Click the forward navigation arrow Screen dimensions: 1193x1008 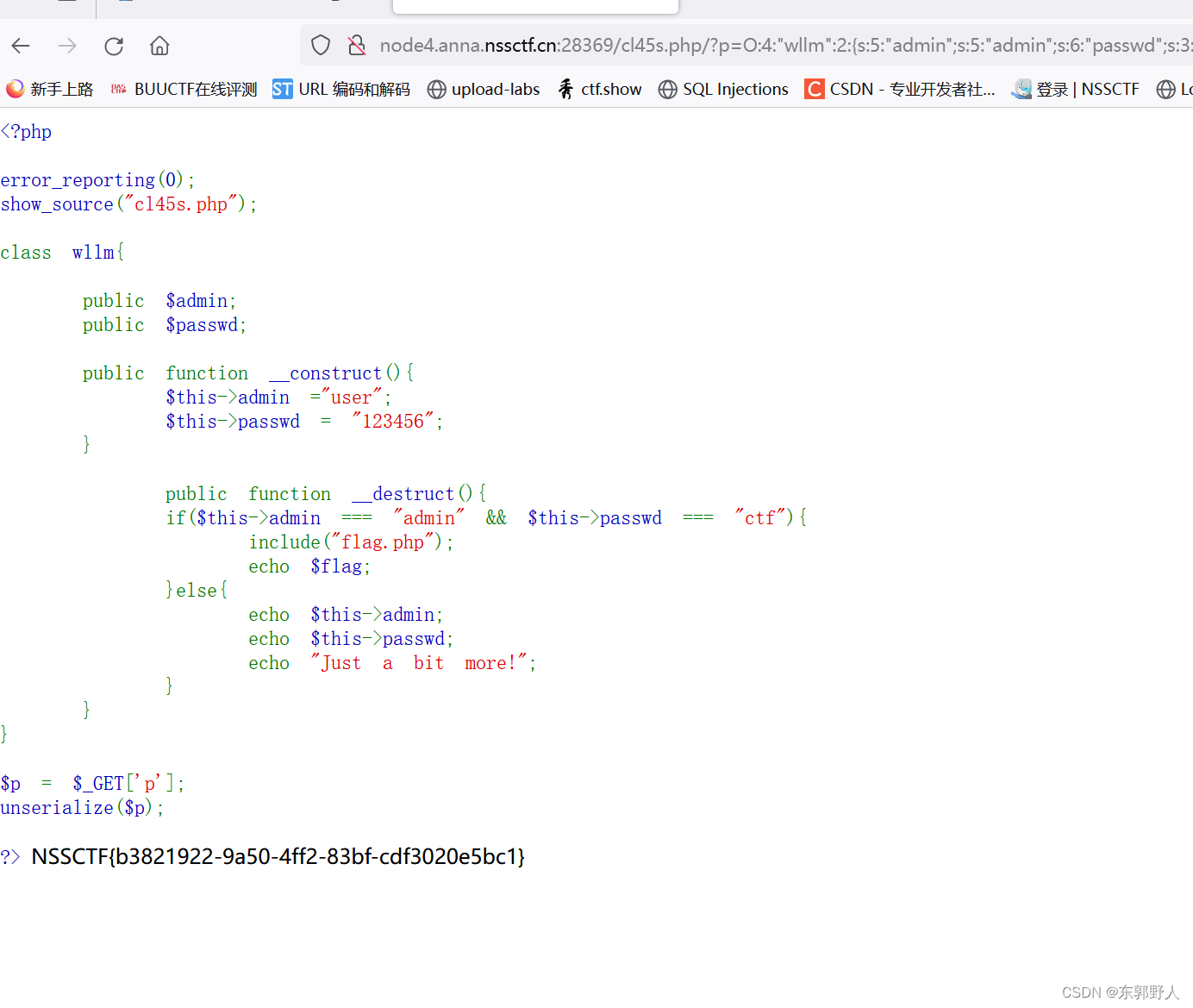pyautogui.click(x=67, y=46)
